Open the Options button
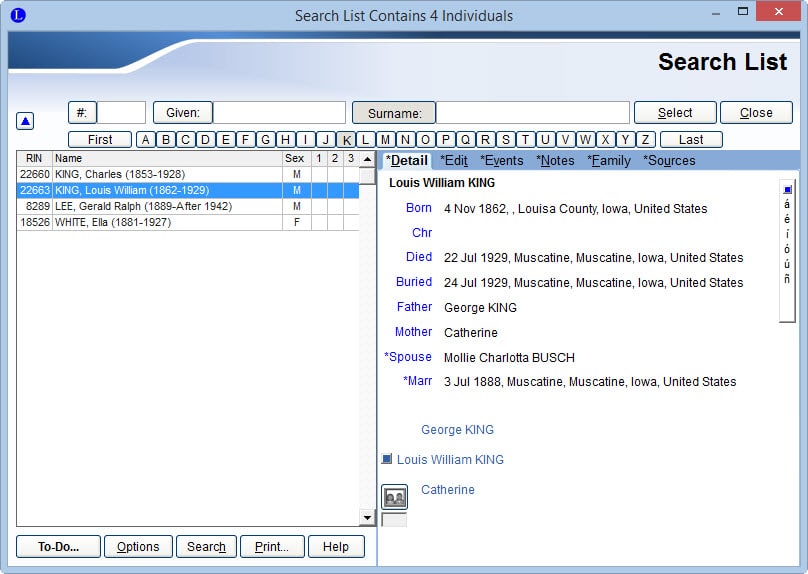This screenshot has height=574, width=808. coord(138,547)
